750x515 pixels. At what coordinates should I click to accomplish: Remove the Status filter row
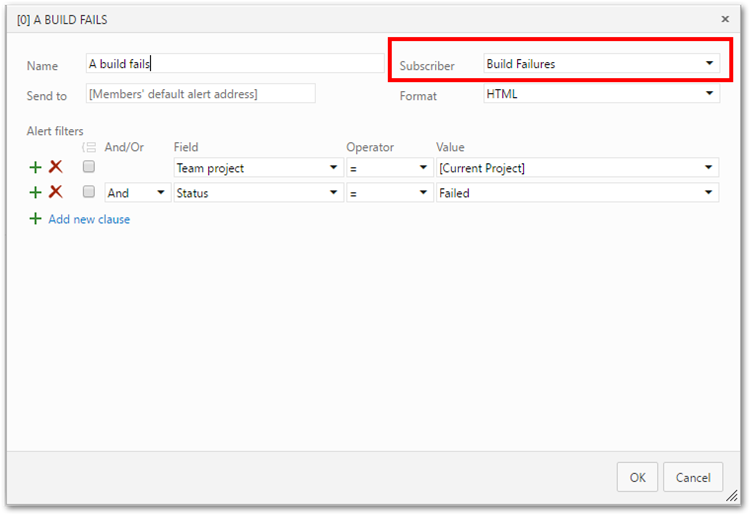(56, 192)
